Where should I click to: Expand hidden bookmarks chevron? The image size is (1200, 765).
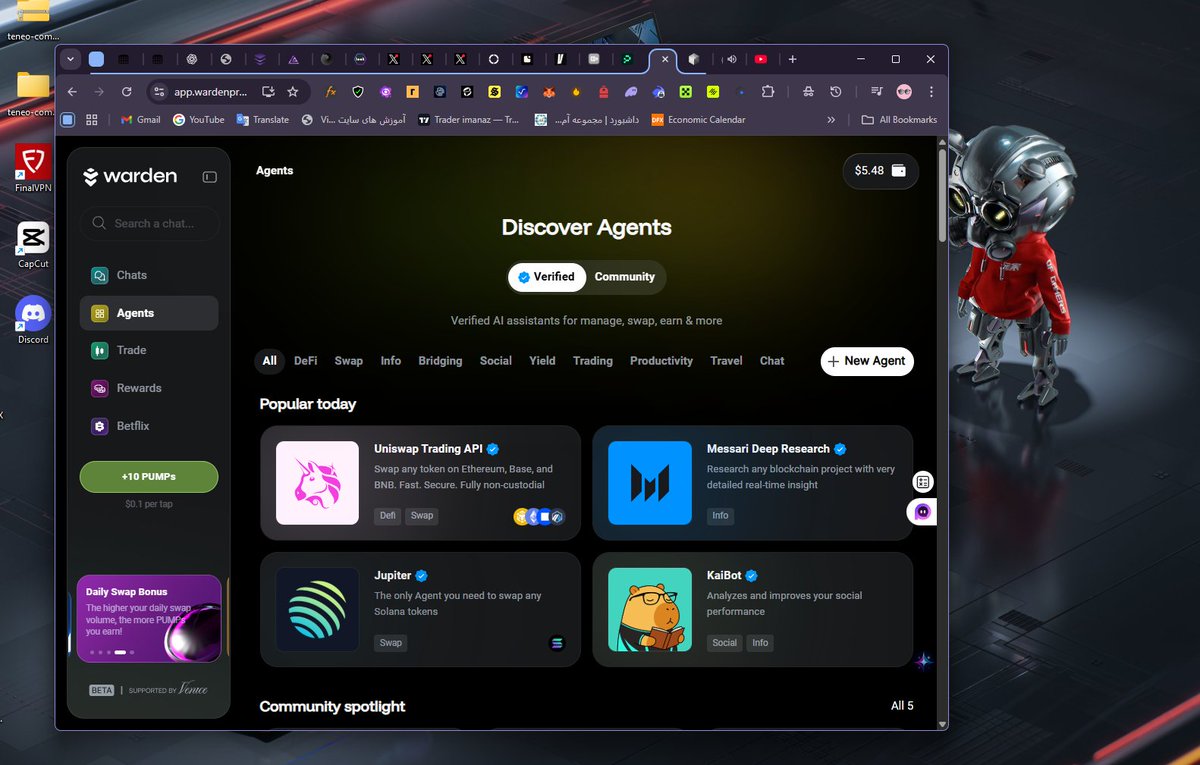pyautogui.click(x=831, y=120)
